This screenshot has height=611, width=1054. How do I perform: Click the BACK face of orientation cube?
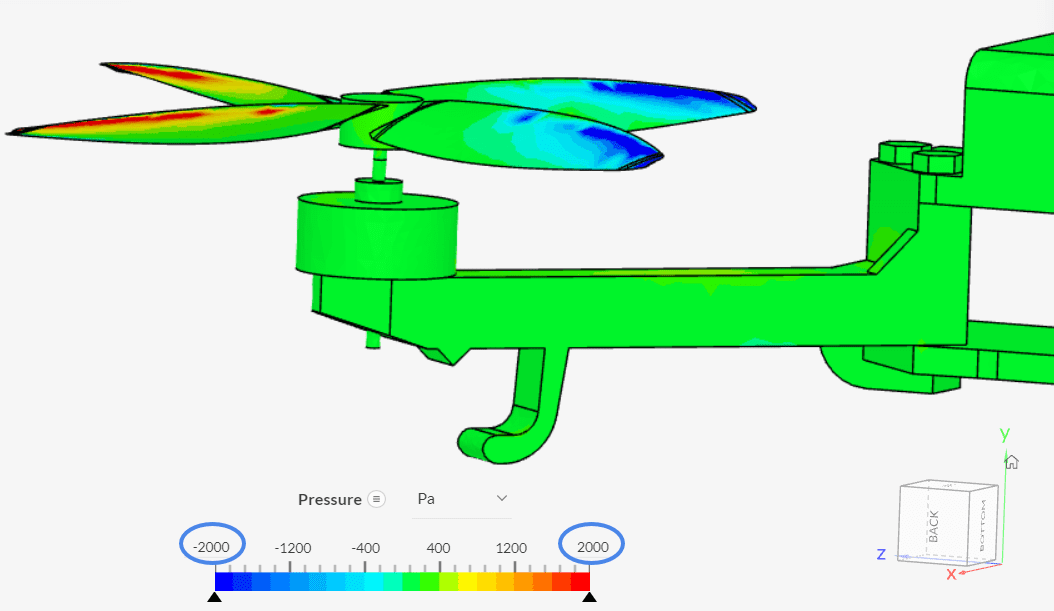[934, 523]
